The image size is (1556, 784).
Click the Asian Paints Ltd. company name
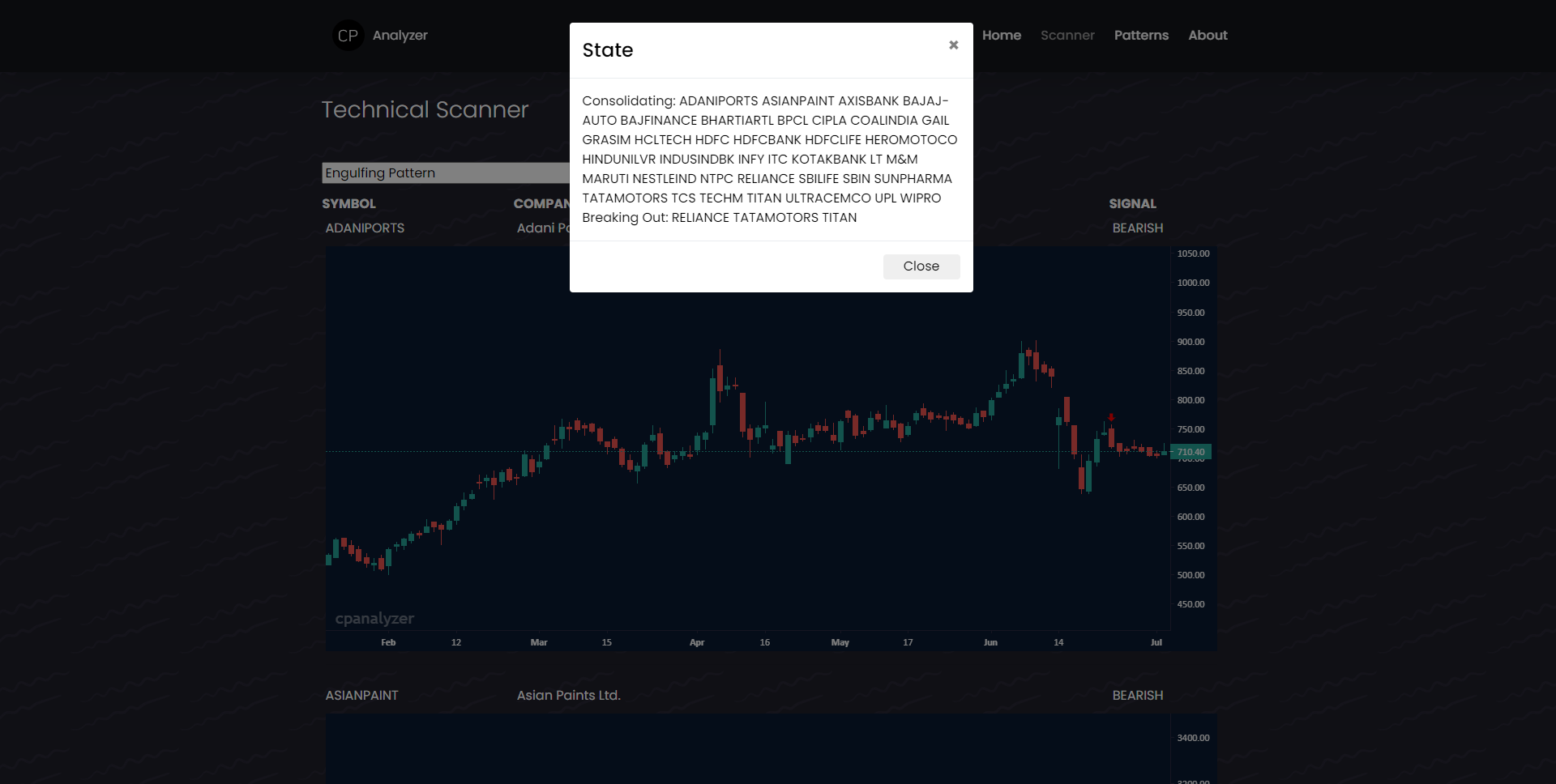(569, 696)
